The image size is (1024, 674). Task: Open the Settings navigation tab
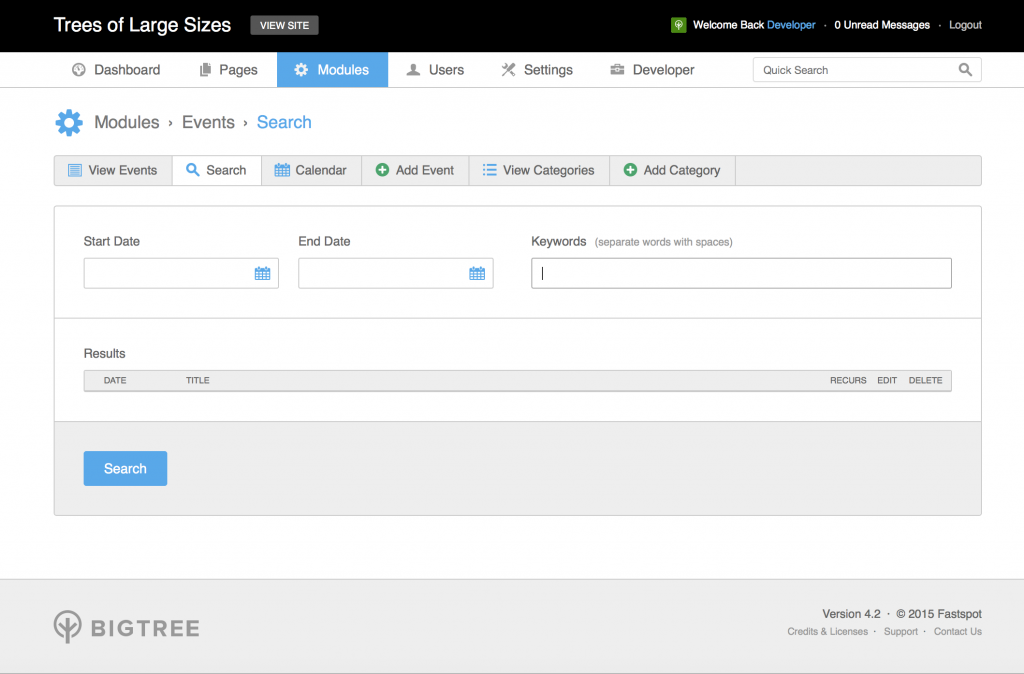pos(537,70)
